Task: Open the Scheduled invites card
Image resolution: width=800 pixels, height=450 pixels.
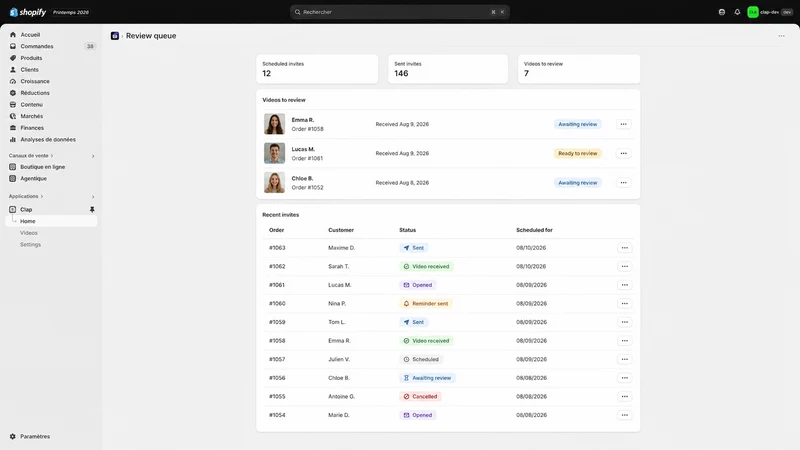Action: click(x=317, y=69)
